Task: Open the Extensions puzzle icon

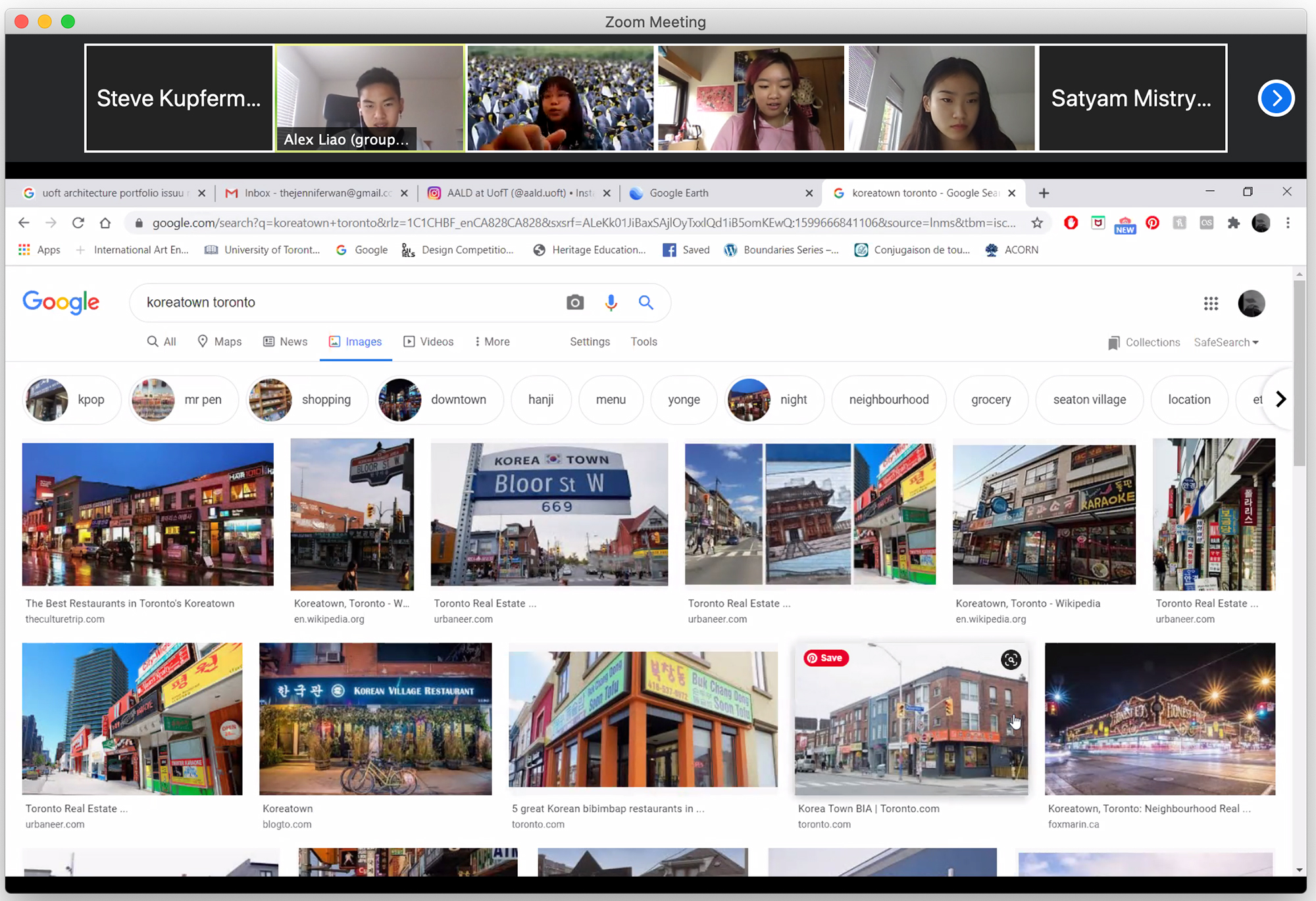Action: (1234, 223)
